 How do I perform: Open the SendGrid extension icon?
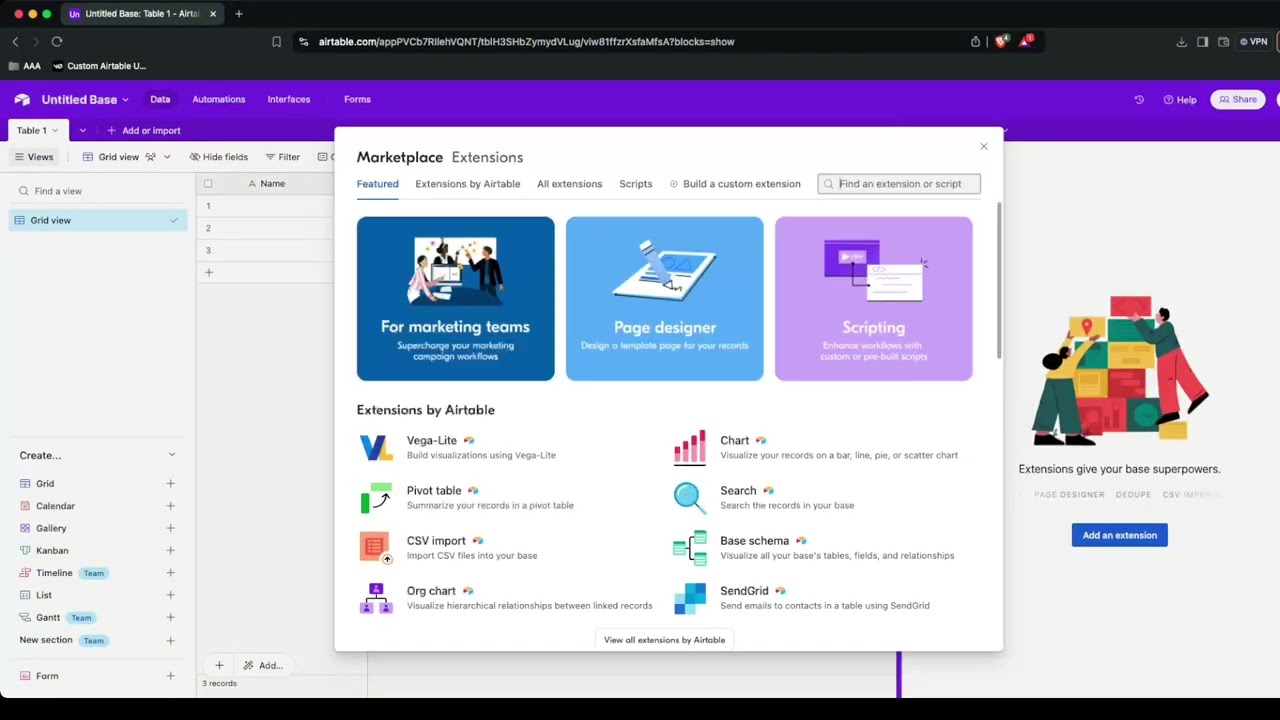click(x=690, y=598)
